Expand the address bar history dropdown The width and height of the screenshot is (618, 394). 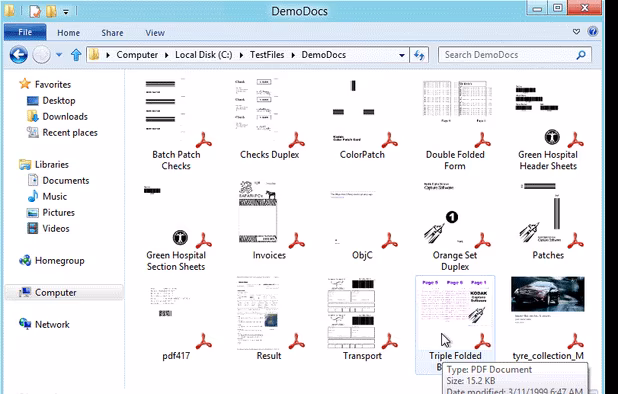pyautogui.click(x=402, y=55)
